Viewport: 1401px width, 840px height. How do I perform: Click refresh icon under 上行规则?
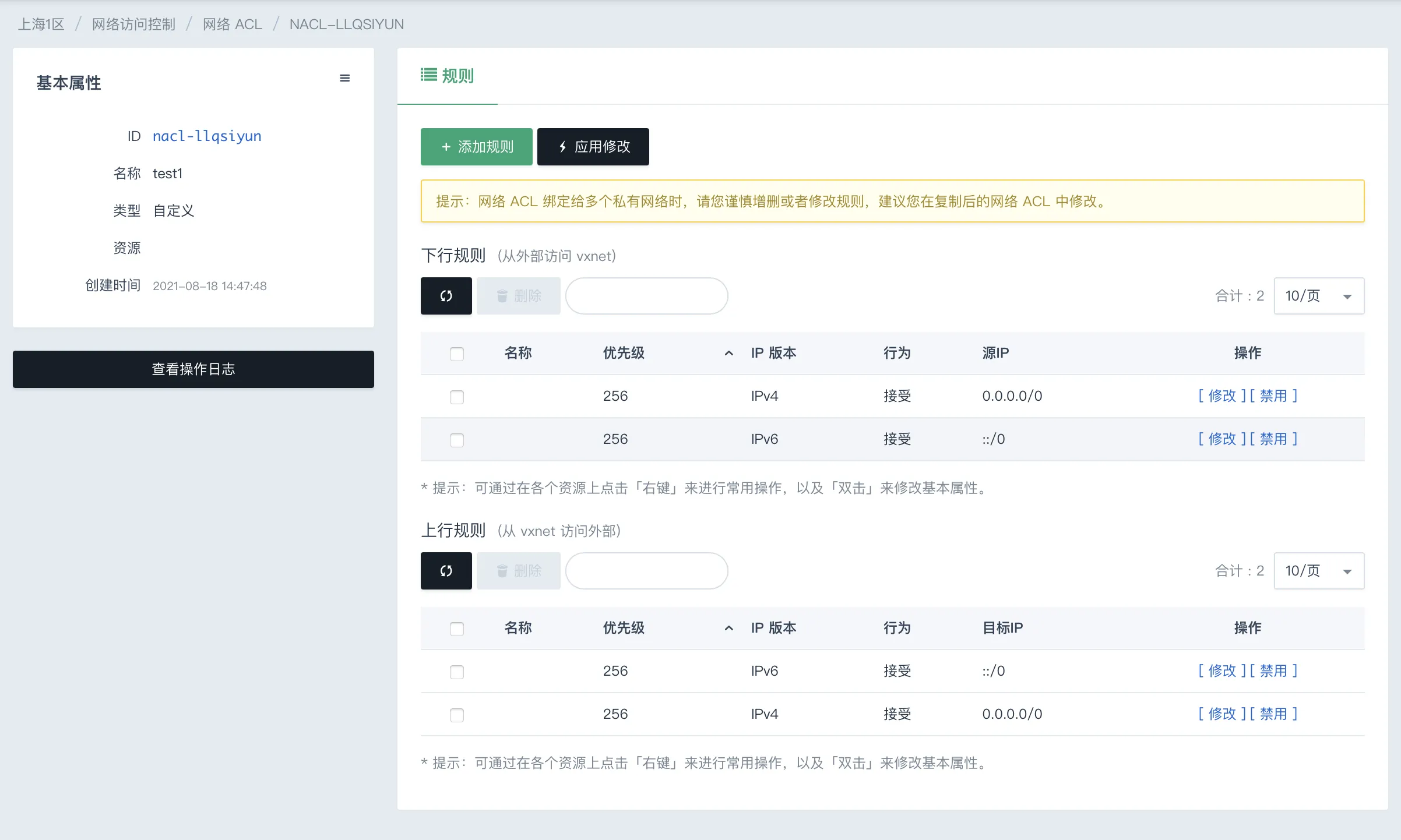[446, 571]
